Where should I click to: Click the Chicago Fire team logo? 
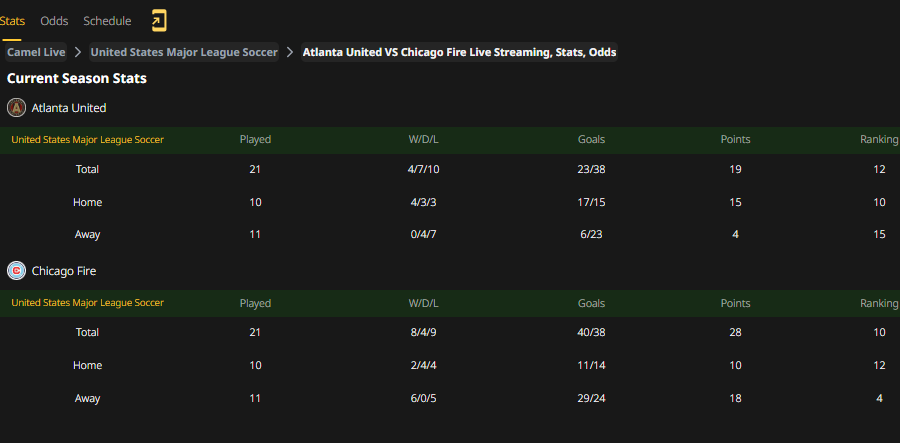[17, 270]
